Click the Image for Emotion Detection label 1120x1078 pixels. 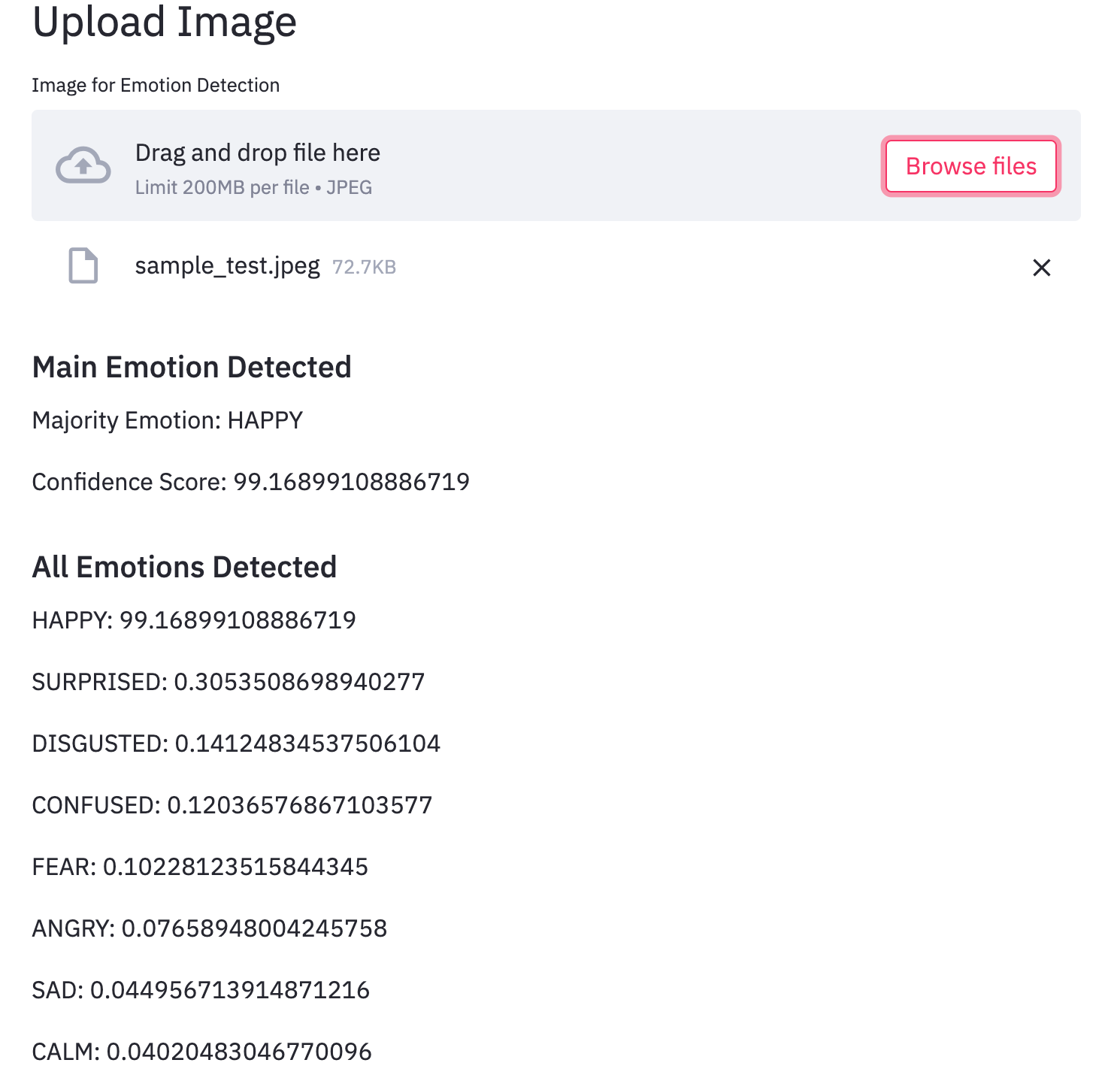pos(155,85)
